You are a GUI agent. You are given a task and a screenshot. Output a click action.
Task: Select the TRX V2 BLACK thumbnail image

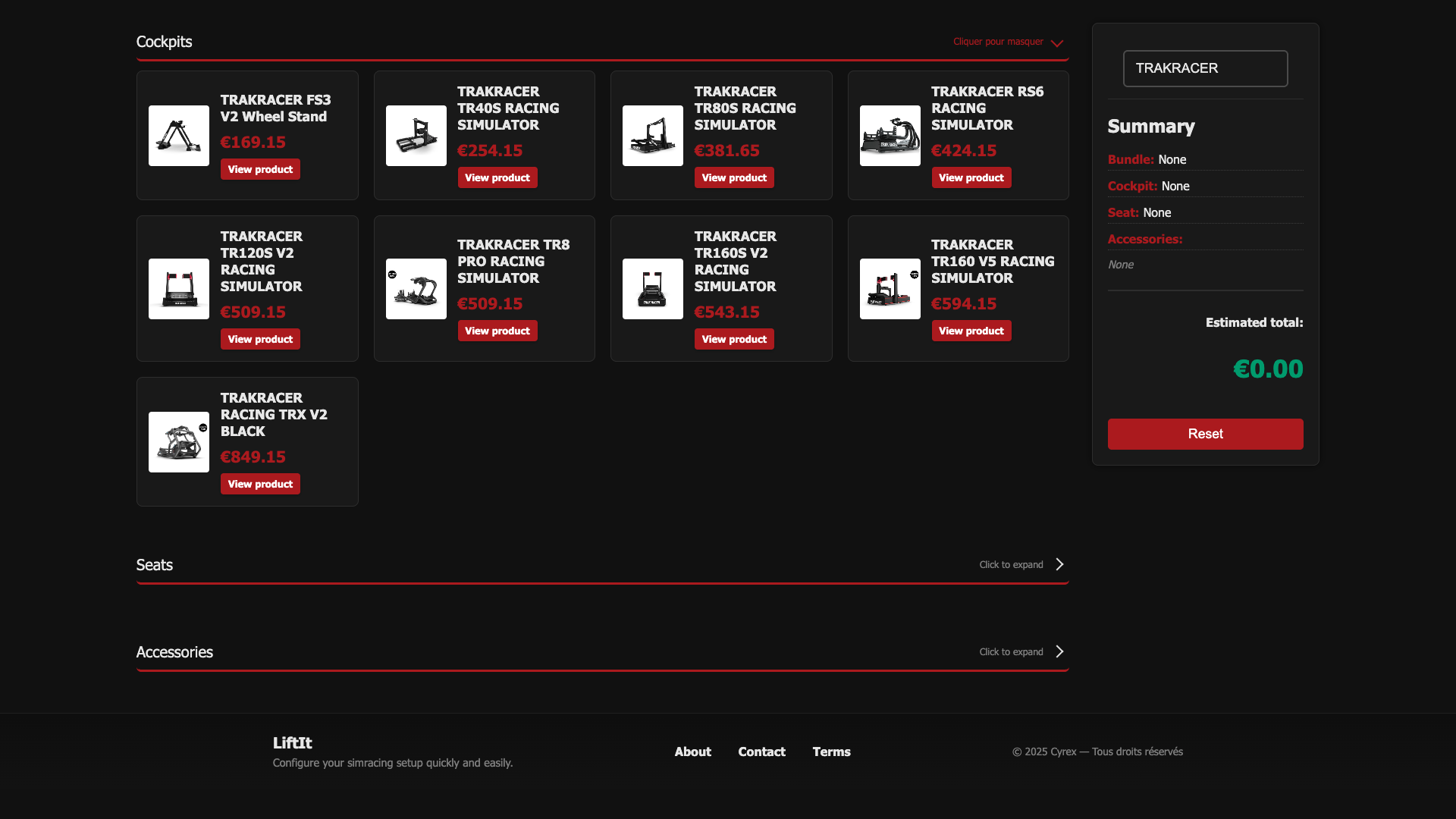tap(179, 442)
